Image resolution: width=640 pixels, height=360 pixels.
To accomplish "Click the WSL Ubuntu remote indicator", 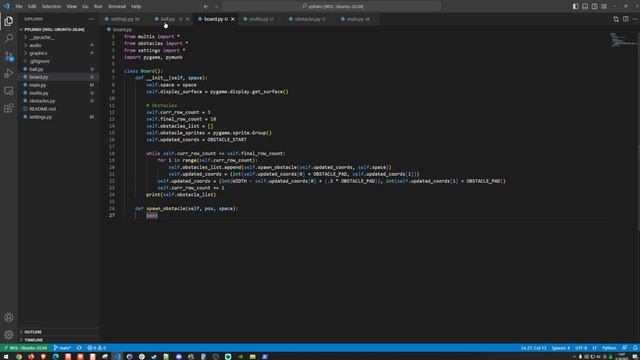I will tap(25, 348).
